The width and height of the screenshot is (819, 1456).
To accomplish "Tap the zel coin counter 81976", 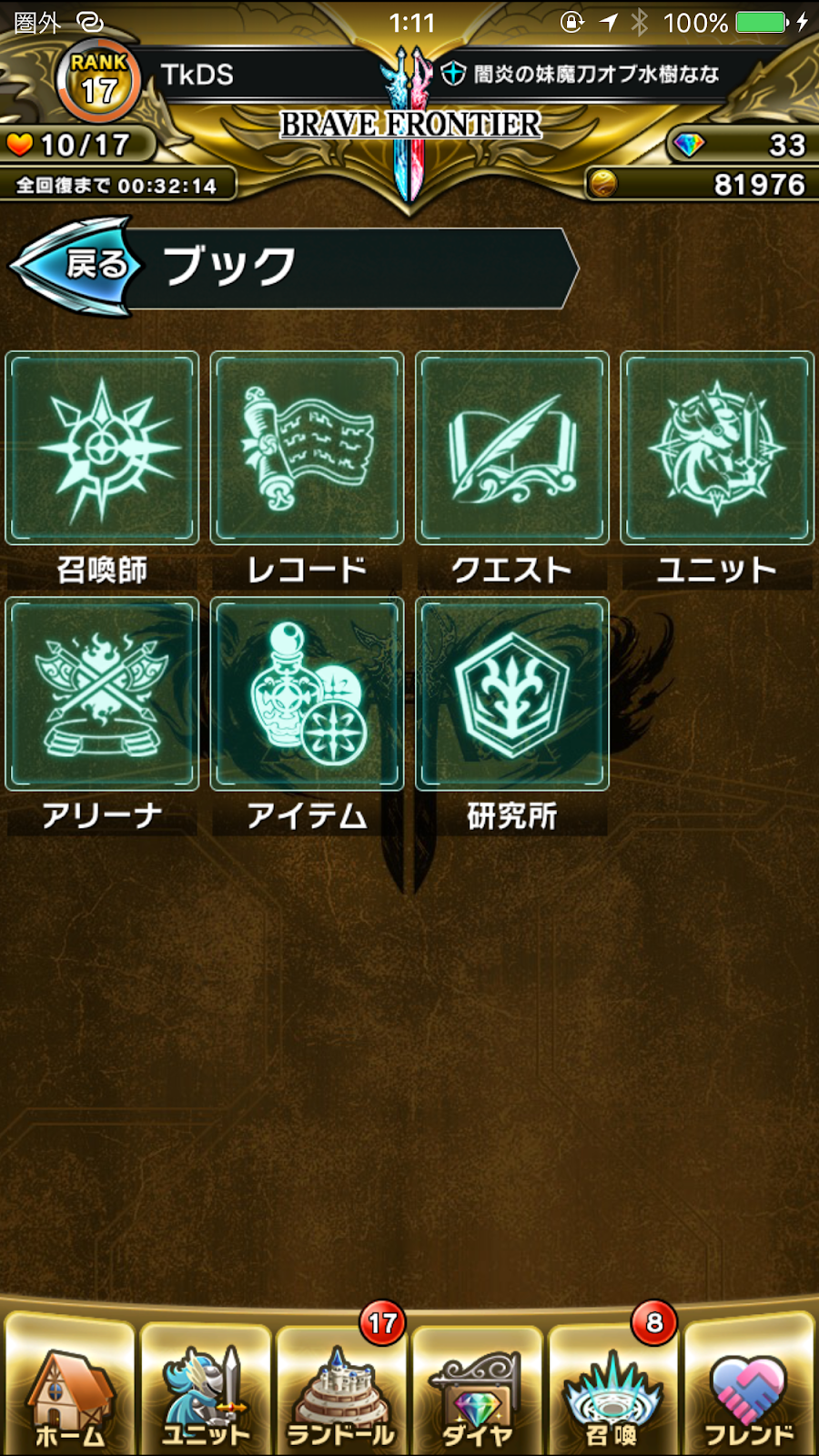I will [x=701, y=185].
